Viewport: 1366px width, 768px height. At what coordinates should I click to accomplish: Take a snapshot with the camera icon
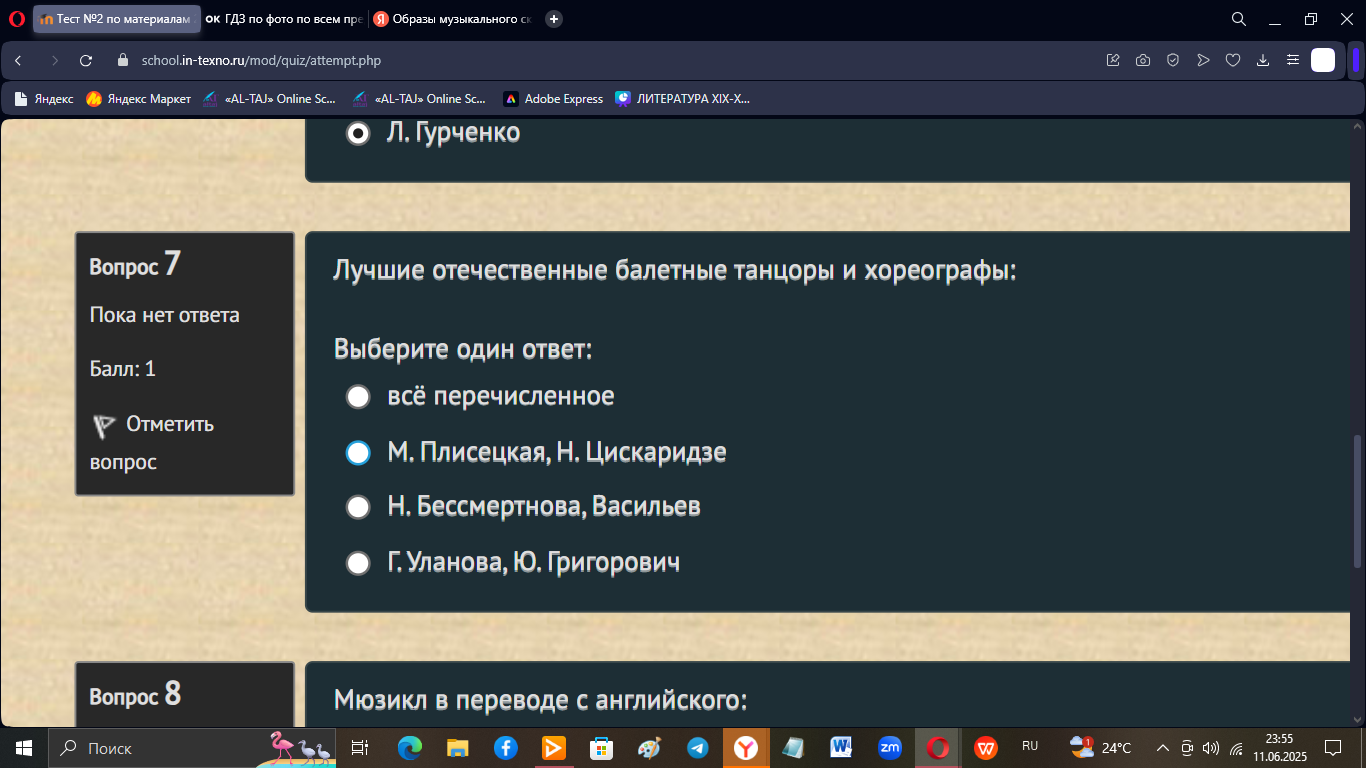1143,60
